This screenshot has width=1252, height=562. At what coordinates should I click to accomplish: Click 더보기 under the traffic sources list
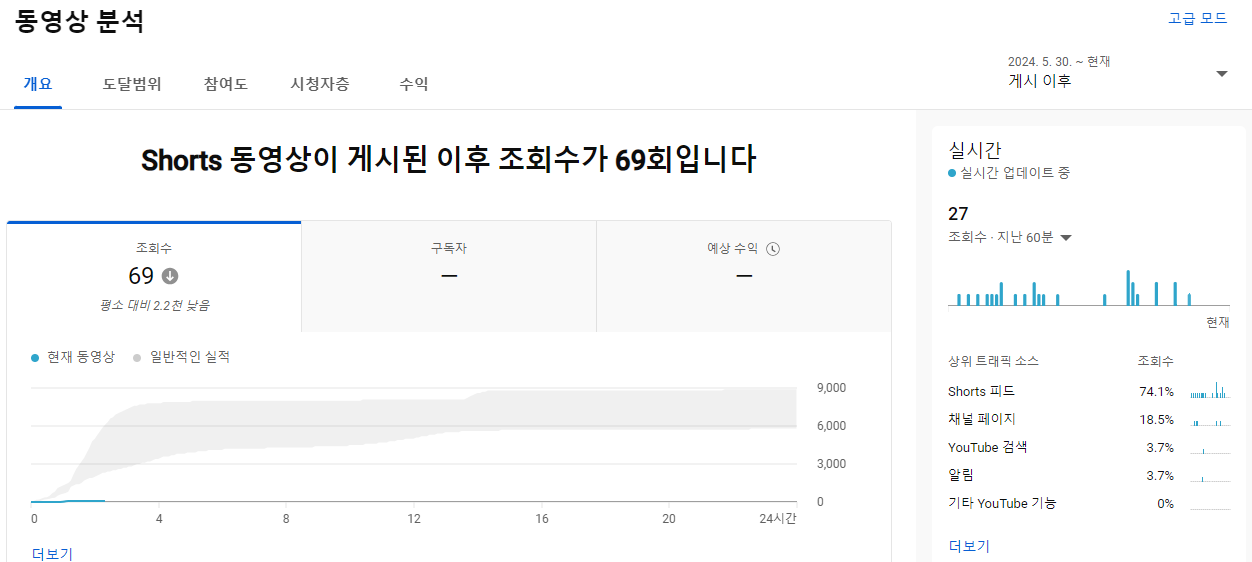969,546
